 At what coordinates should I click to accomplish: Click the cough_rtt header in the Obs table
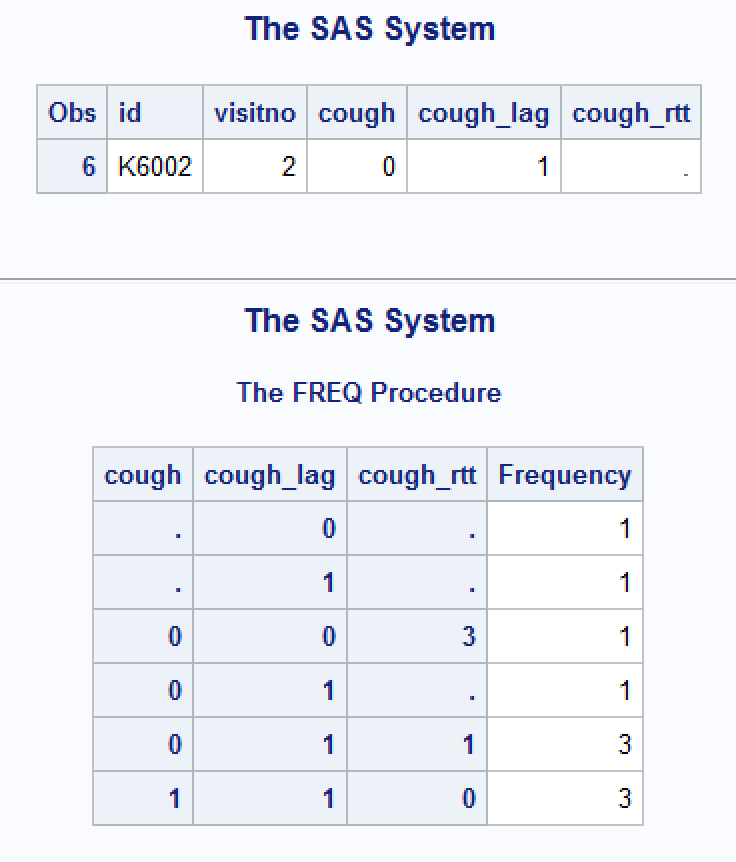(x=631, y=113)
